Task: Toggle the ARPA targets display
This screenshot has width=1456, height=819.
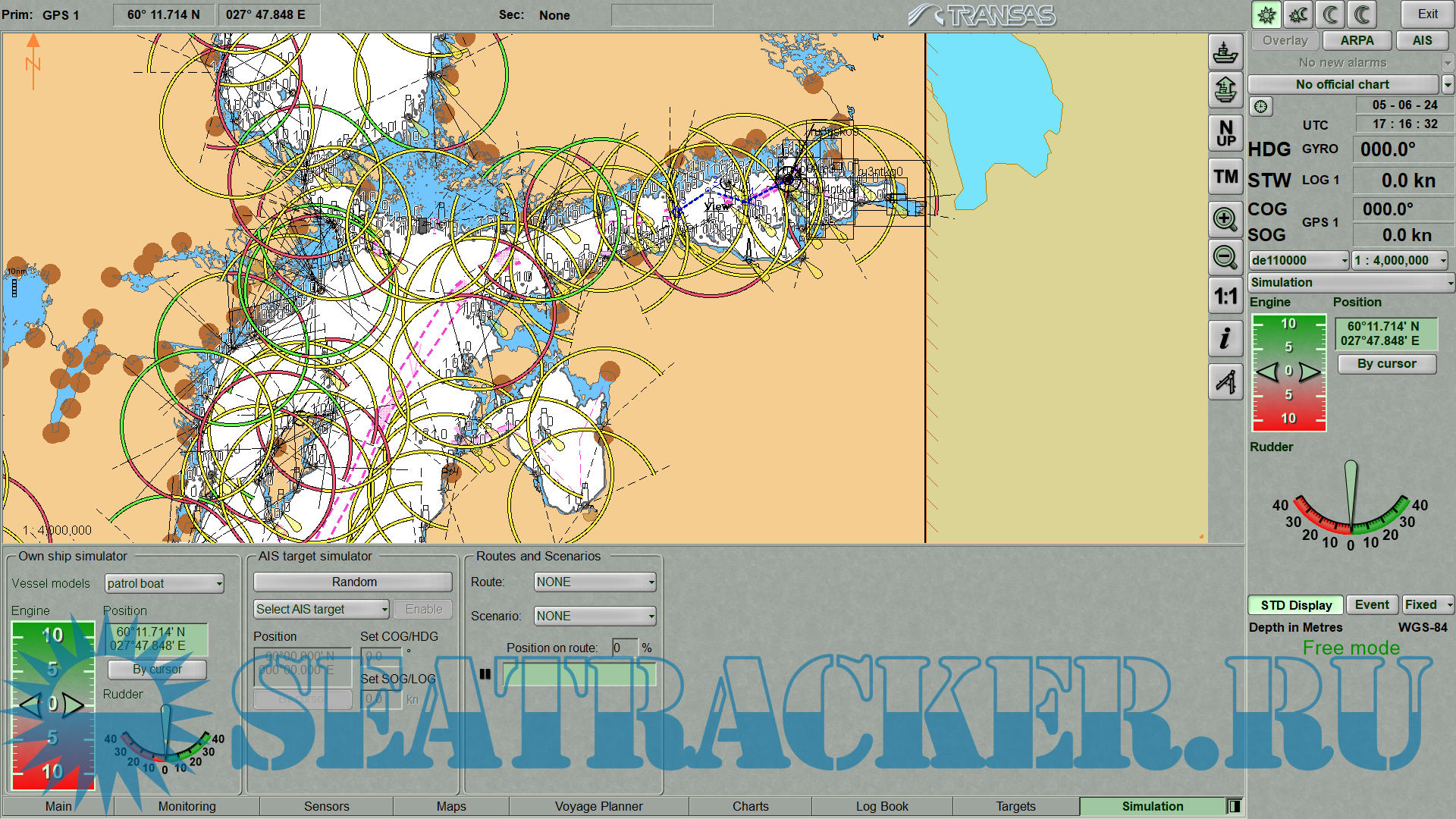Action: click(x=1357, y=40)
